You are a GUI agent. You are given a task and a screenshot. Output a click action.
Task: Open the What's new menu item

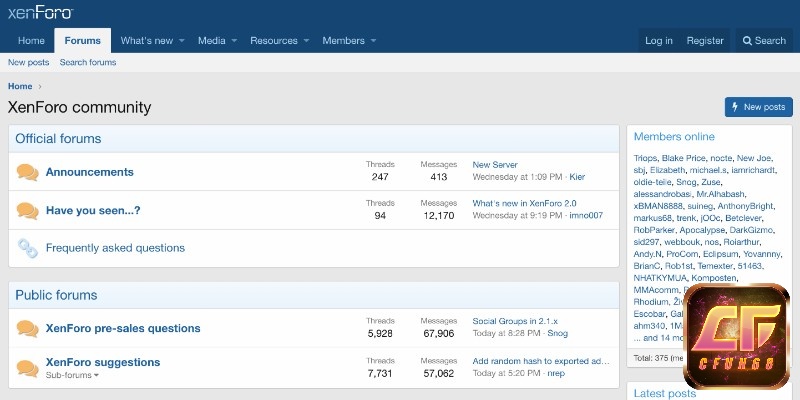click(x=147, y=41)
